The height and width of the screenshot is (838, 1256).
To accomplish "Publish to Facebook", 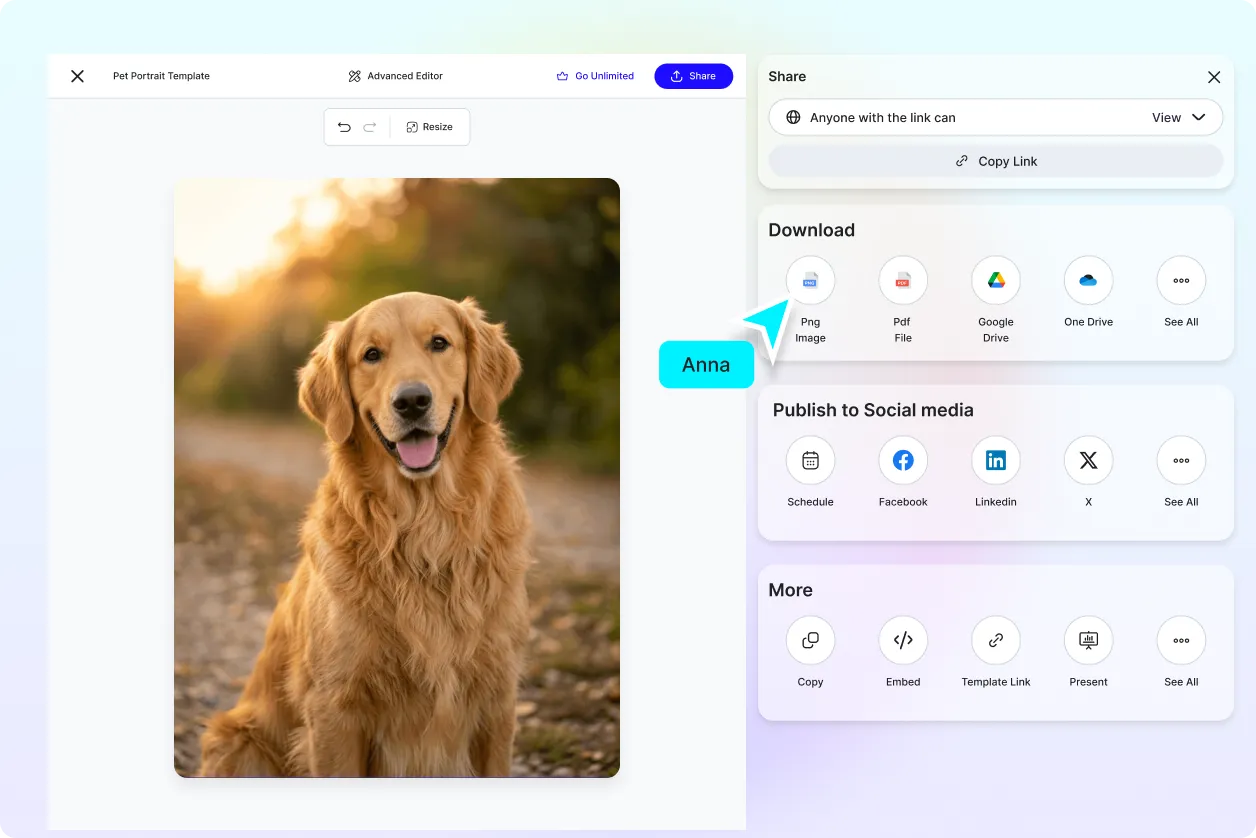I will pyautogui.click(x=903, y=461).
